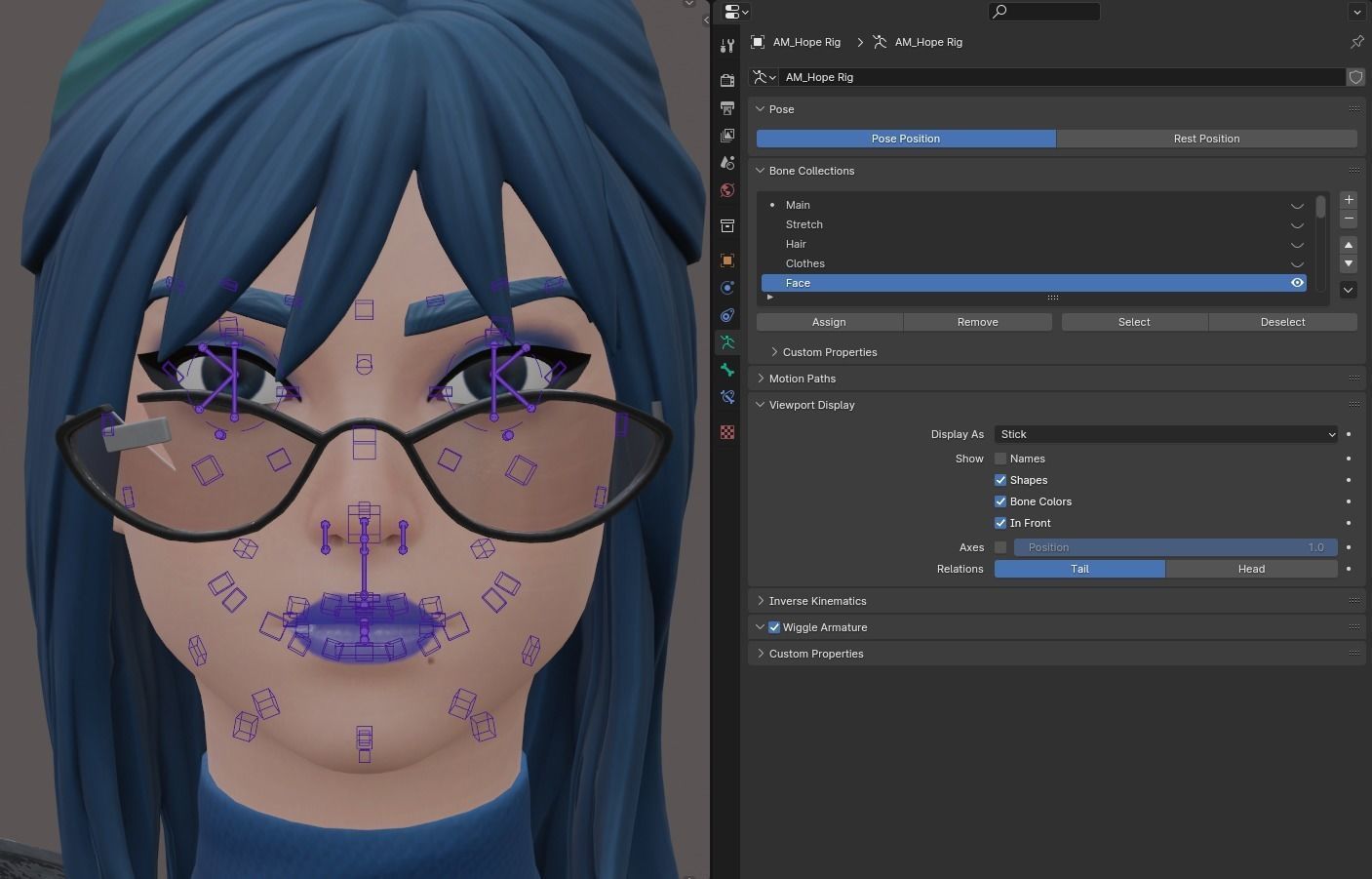Open the Render properties tab
The width and height of the screenshot is (1372, 879).
(727, 79)
